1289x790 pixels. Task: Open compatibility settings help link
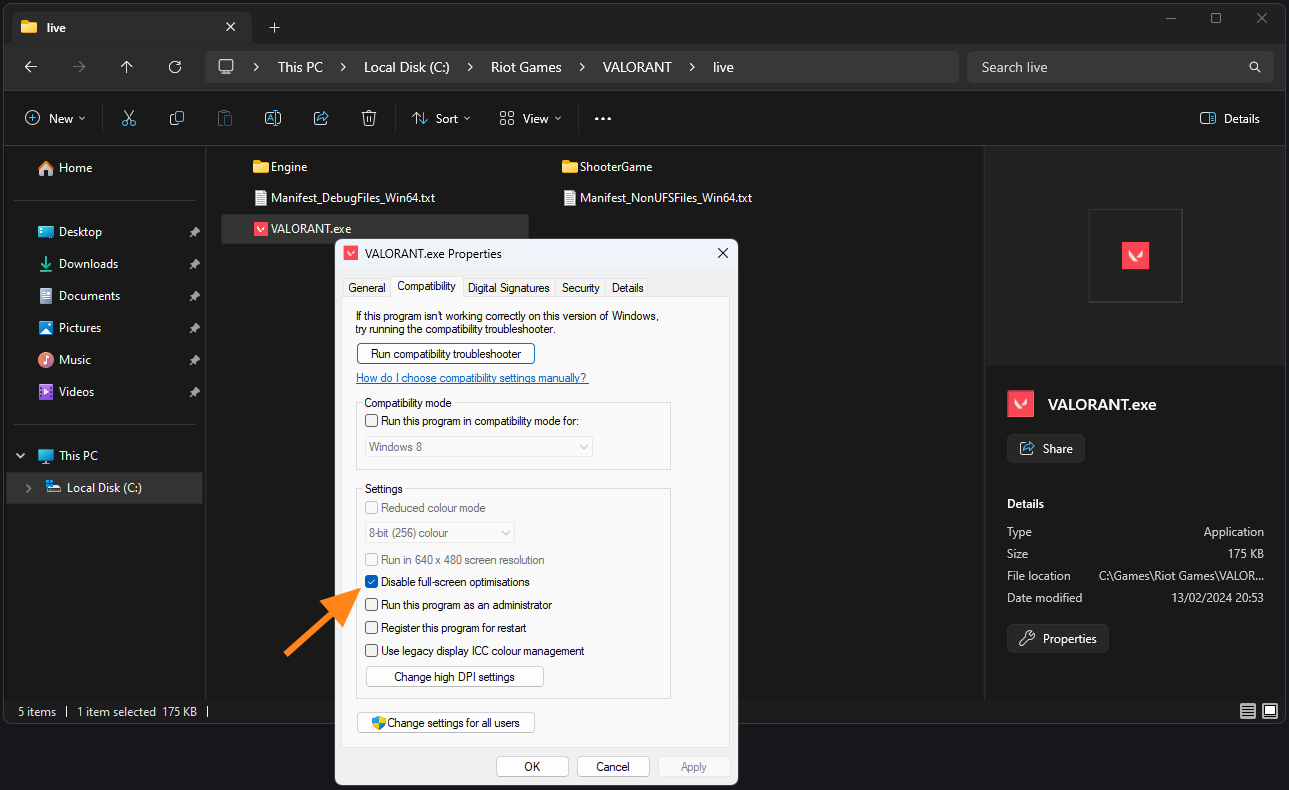coord(471,378)
